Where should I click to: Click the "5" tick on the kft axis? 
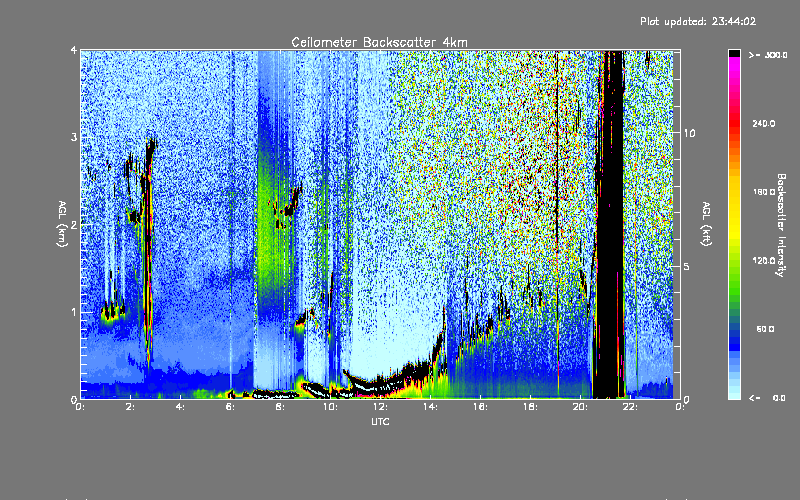pos(687,266)
